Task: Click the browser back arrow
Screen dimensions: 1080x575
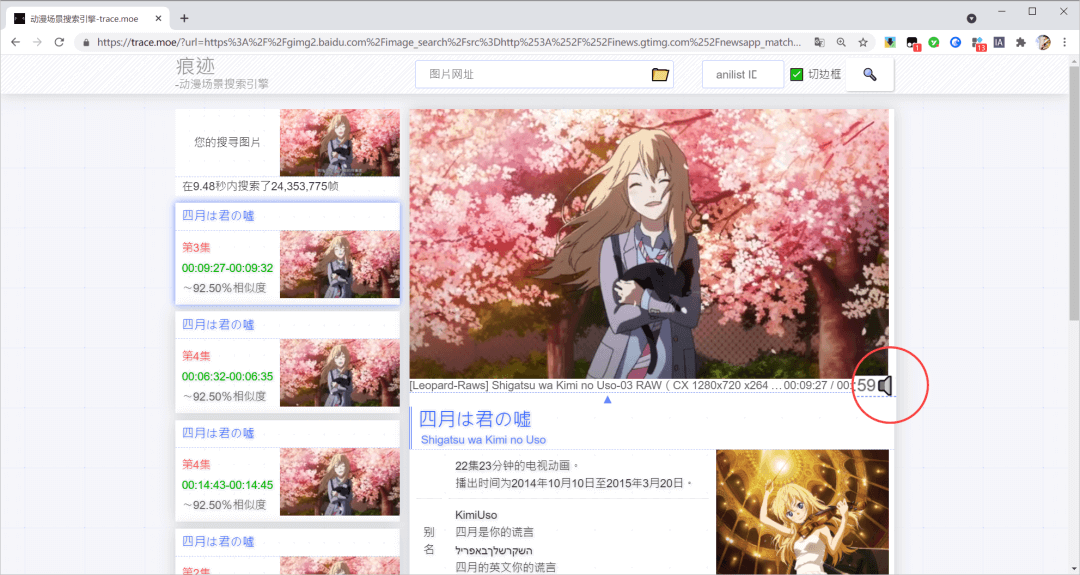Action: pyautogui.click(x=15, y=42)
